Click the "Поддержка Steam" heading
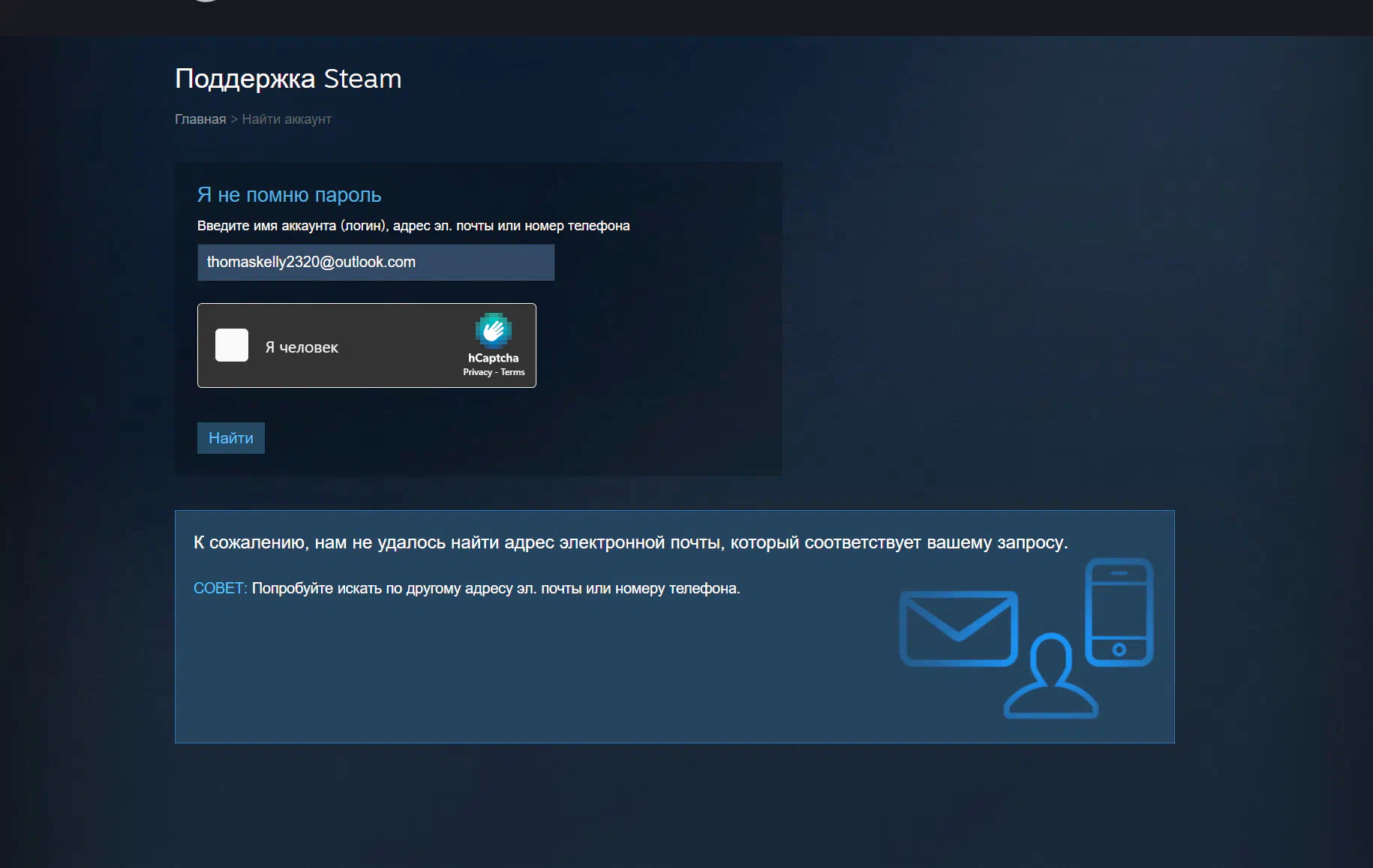This screenshot has height=868, width=1373. click(x=288, y=79)
